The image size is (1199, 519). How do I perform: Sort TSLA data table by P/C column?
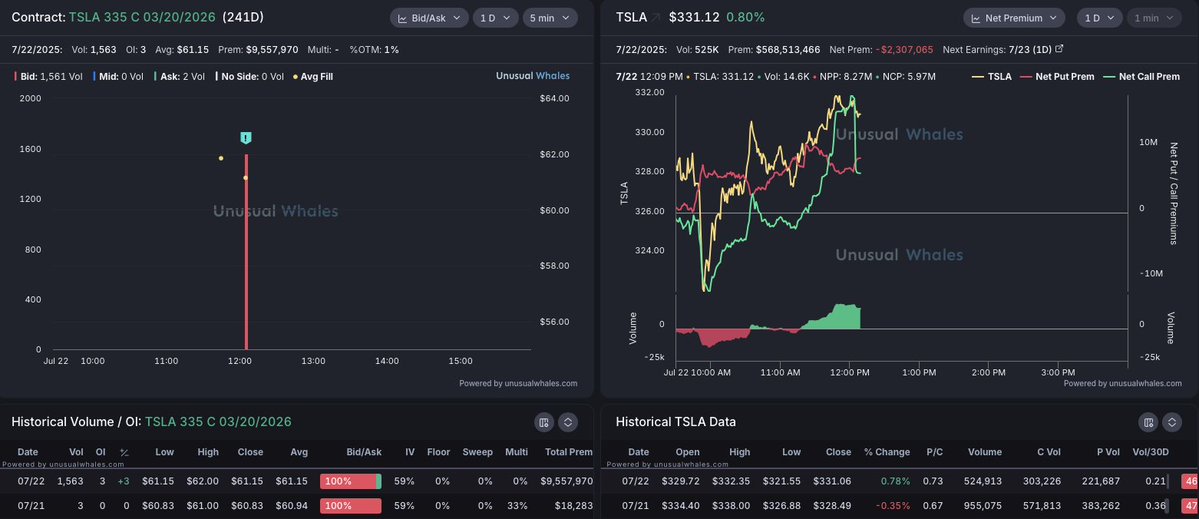coord(934,452)
